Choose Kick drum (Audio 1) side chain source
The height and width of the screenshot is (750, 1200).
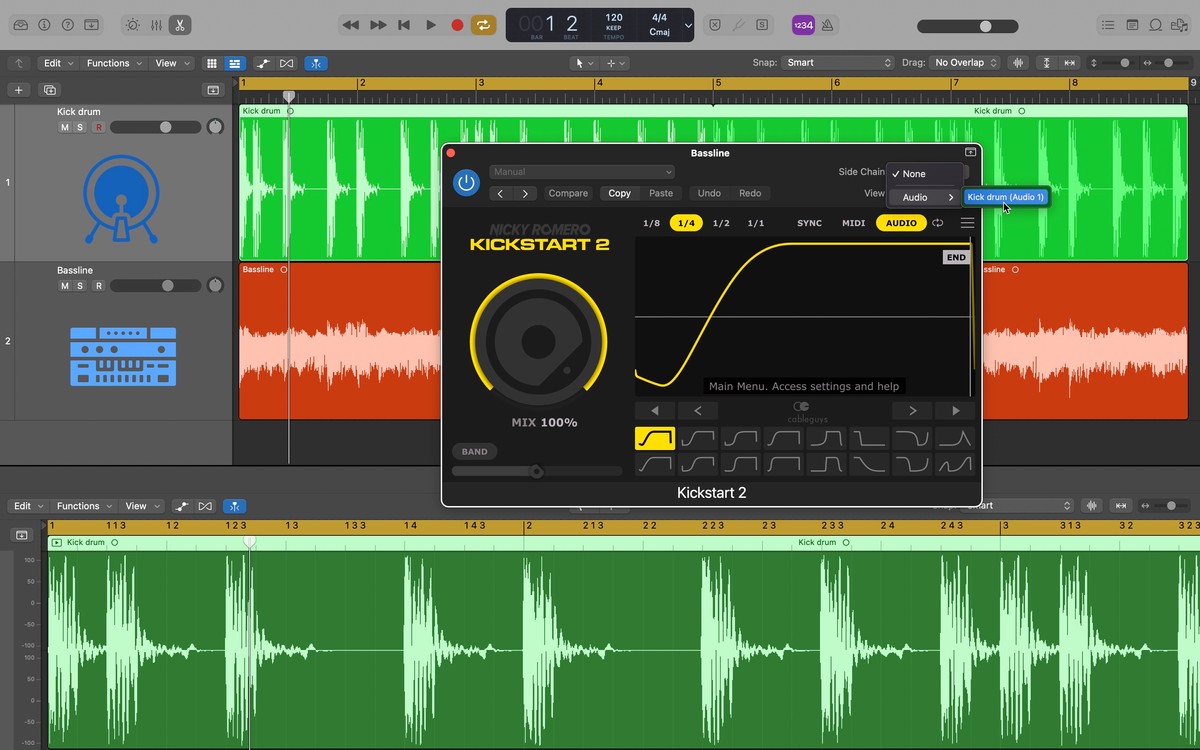coord(1005,197)
